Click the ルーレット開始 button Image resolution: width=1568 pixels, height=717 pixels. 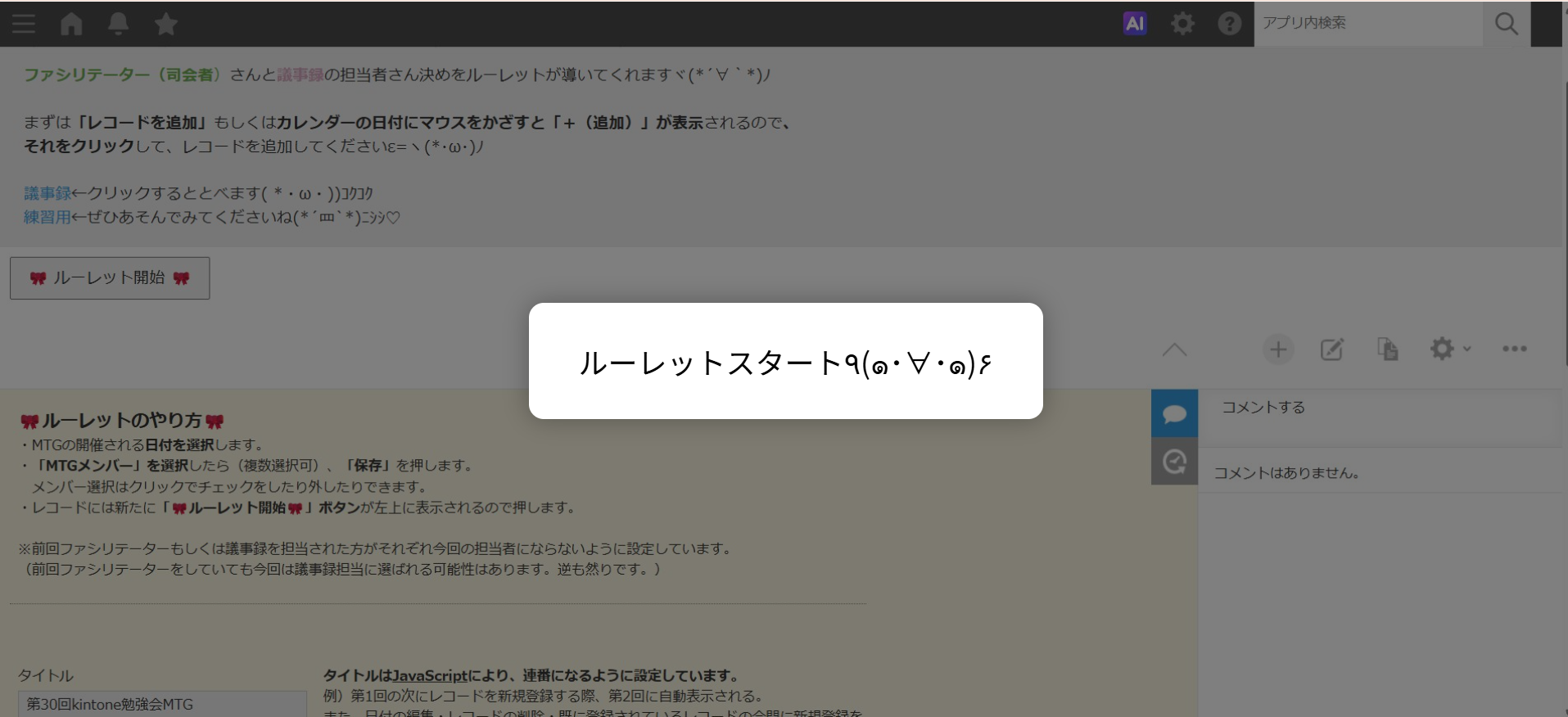tap(110, 278)
